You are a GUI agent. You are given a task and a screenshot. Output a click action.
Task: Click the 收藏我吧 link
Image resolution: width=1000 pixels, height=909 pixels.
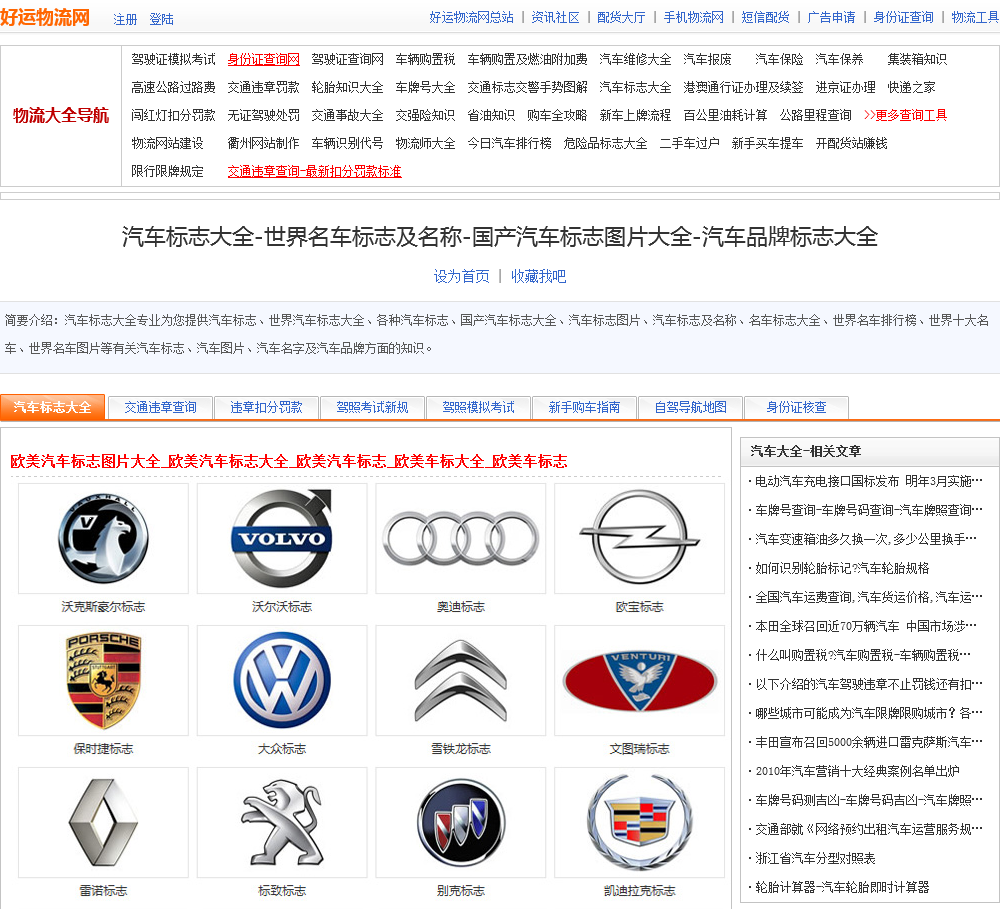(538, 276)
